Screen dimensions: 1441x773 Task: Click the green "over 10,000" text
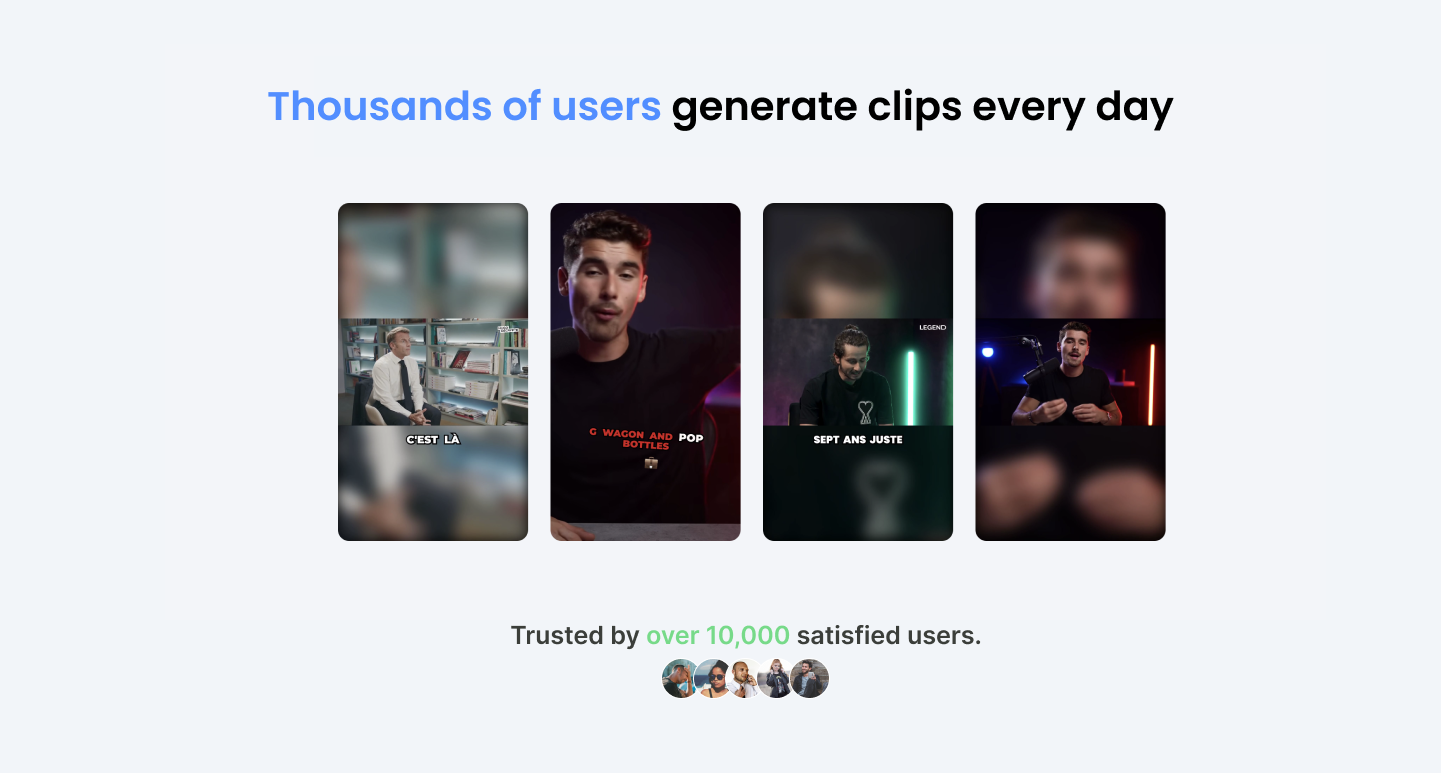(718, 635)
